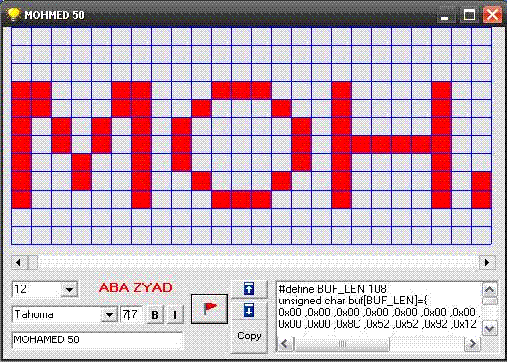Viewport: 507px width, 362px height.
Task: Open the Tahoma font dropdown
Action: click(109, 314)
